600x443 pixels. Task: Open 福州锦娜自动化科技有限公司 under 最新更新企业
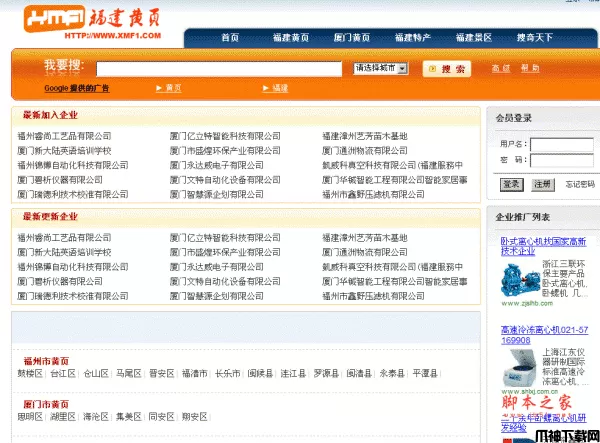tap(73, 267)
